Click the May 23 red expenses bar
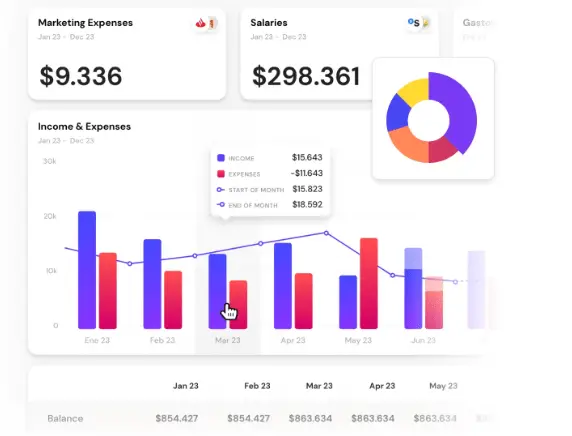The height and width of the screenshot is (436, 572). click(369, 283)
